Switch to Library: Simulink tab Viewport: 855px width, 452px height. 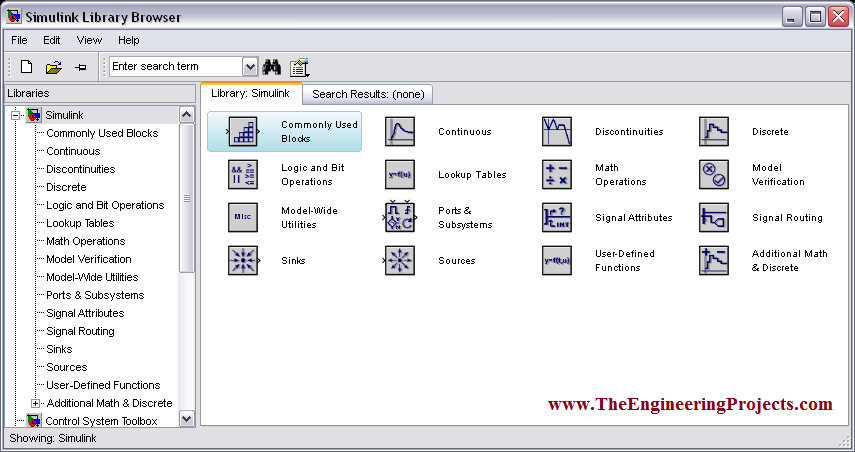[x=251, y=93]
